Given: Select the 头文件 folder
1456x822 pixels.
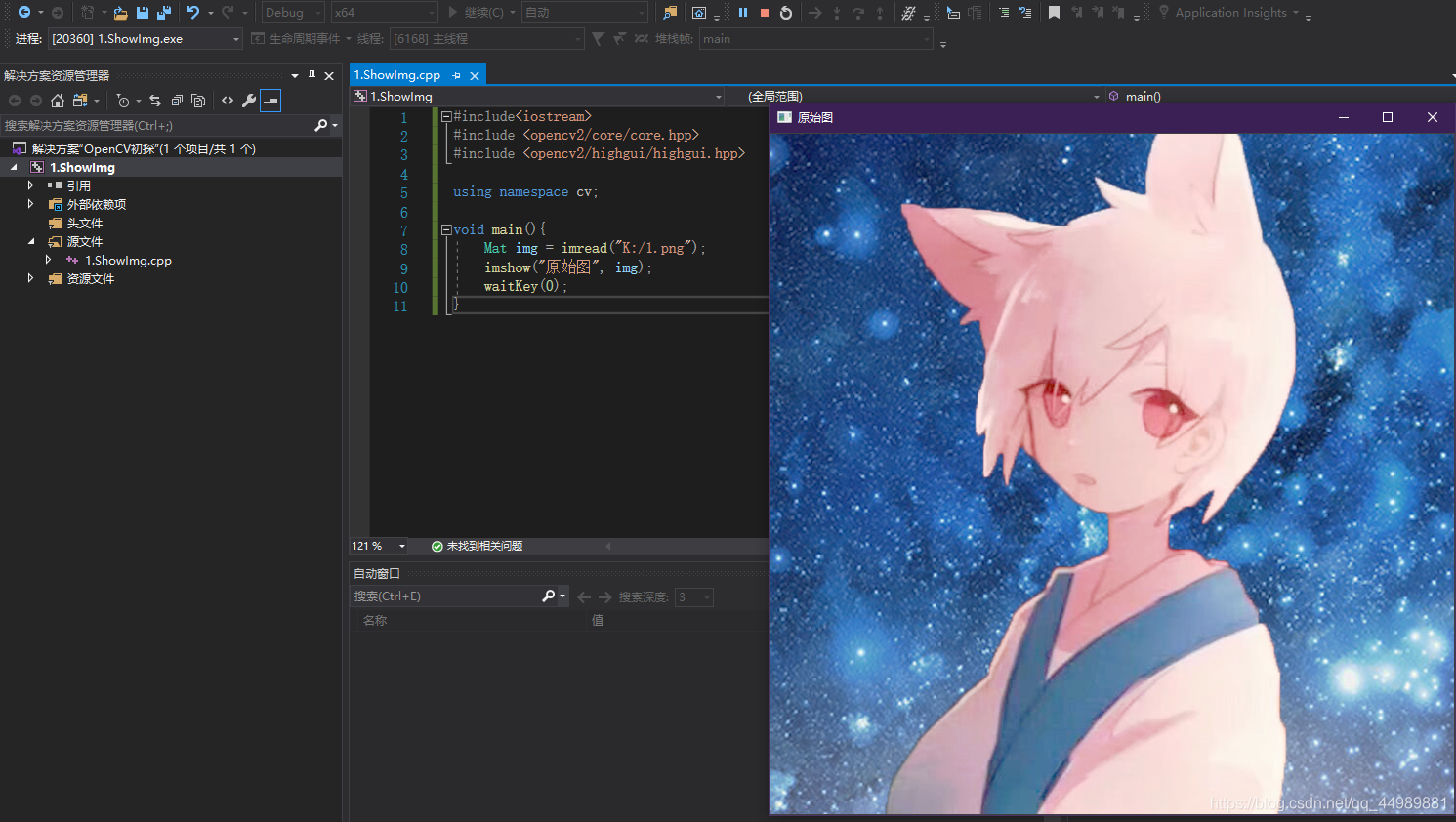Looking at the screenshot, I should tap(84, 223).
